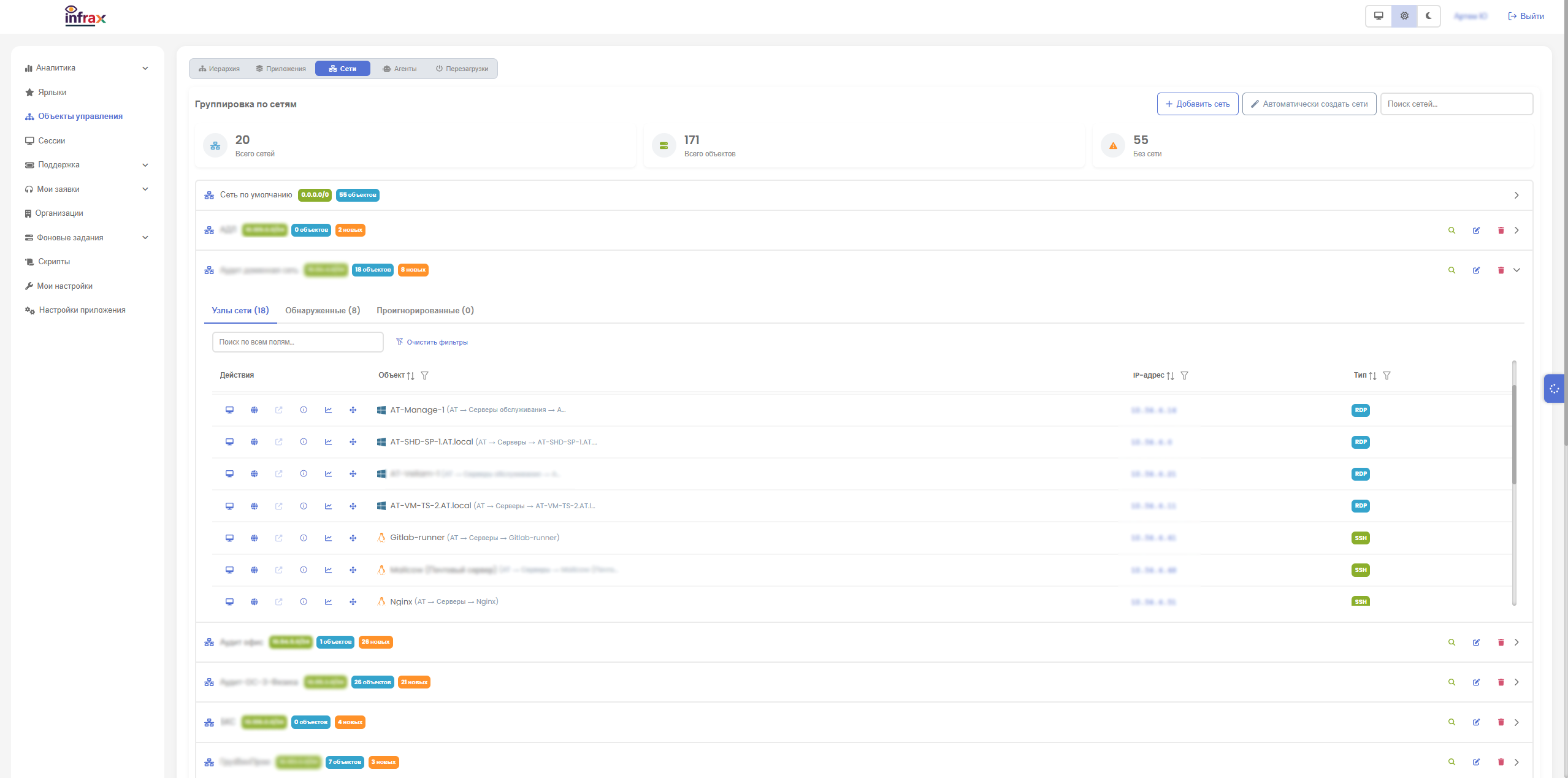Click Поиск по всем полям field

click(298, 342)
